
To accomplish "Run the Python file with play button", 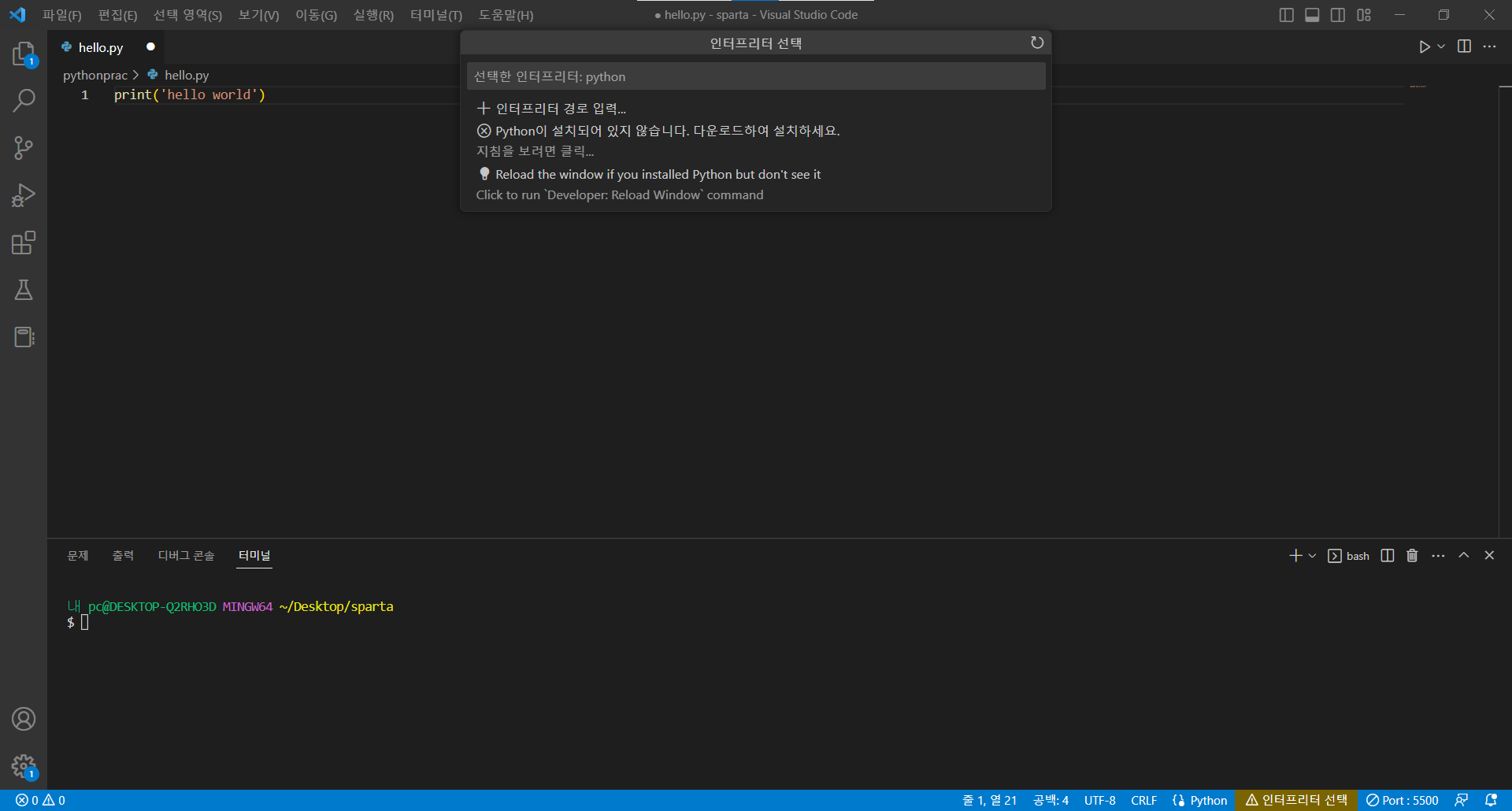I will click(1424, 46).
